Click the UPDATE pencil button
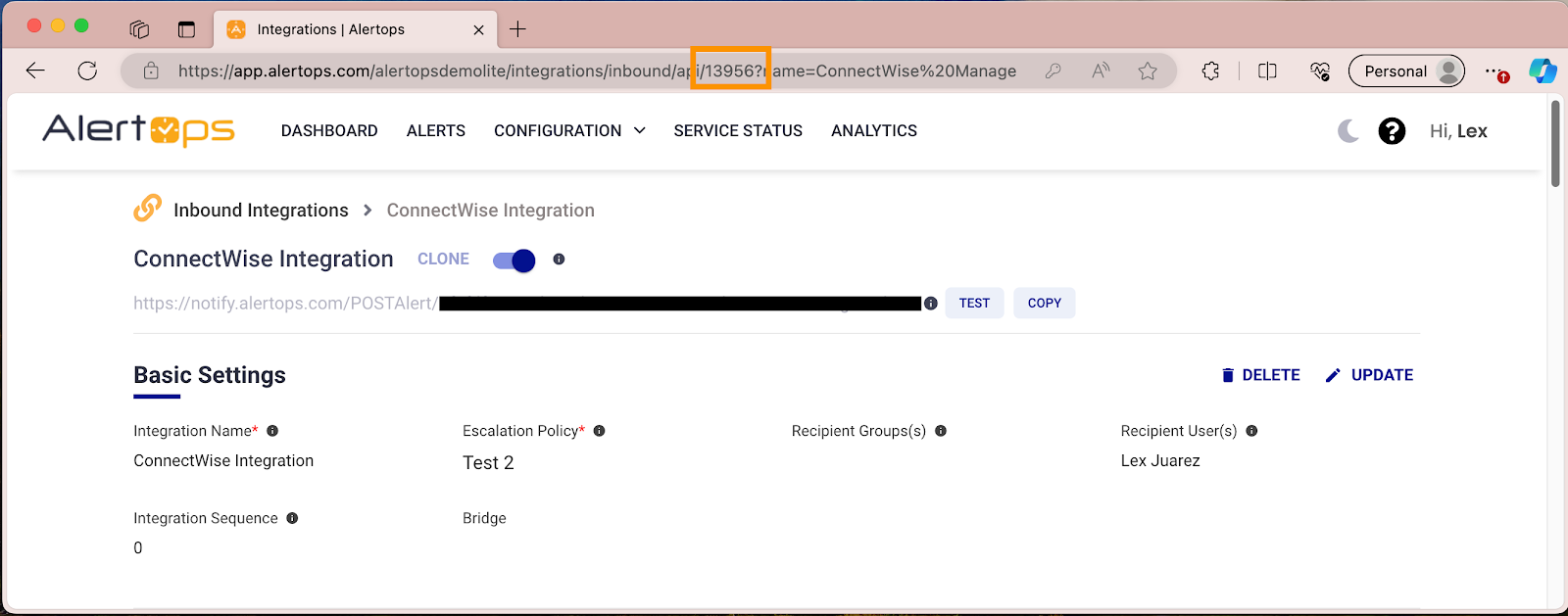The height and width of the screenshot is (616, 1568). tap(1369, 375)
